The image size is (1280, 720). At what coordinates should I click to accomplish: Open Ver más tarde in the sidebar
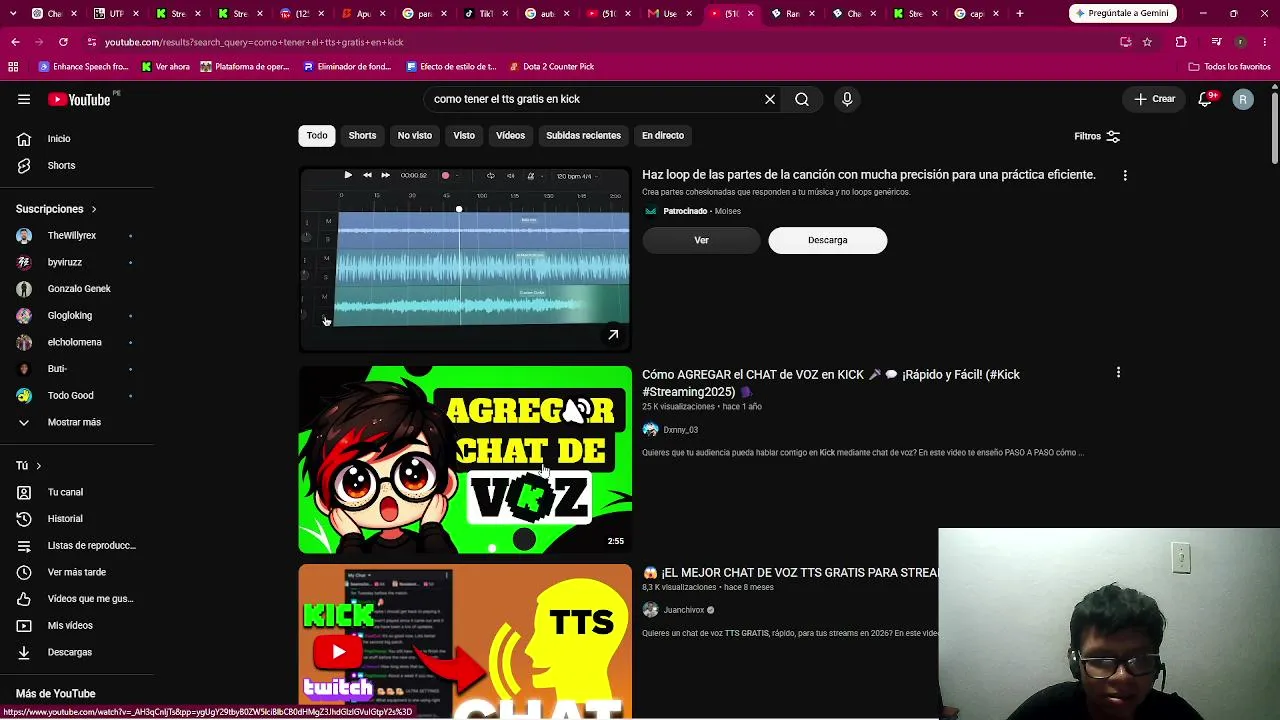pos(76,572)
